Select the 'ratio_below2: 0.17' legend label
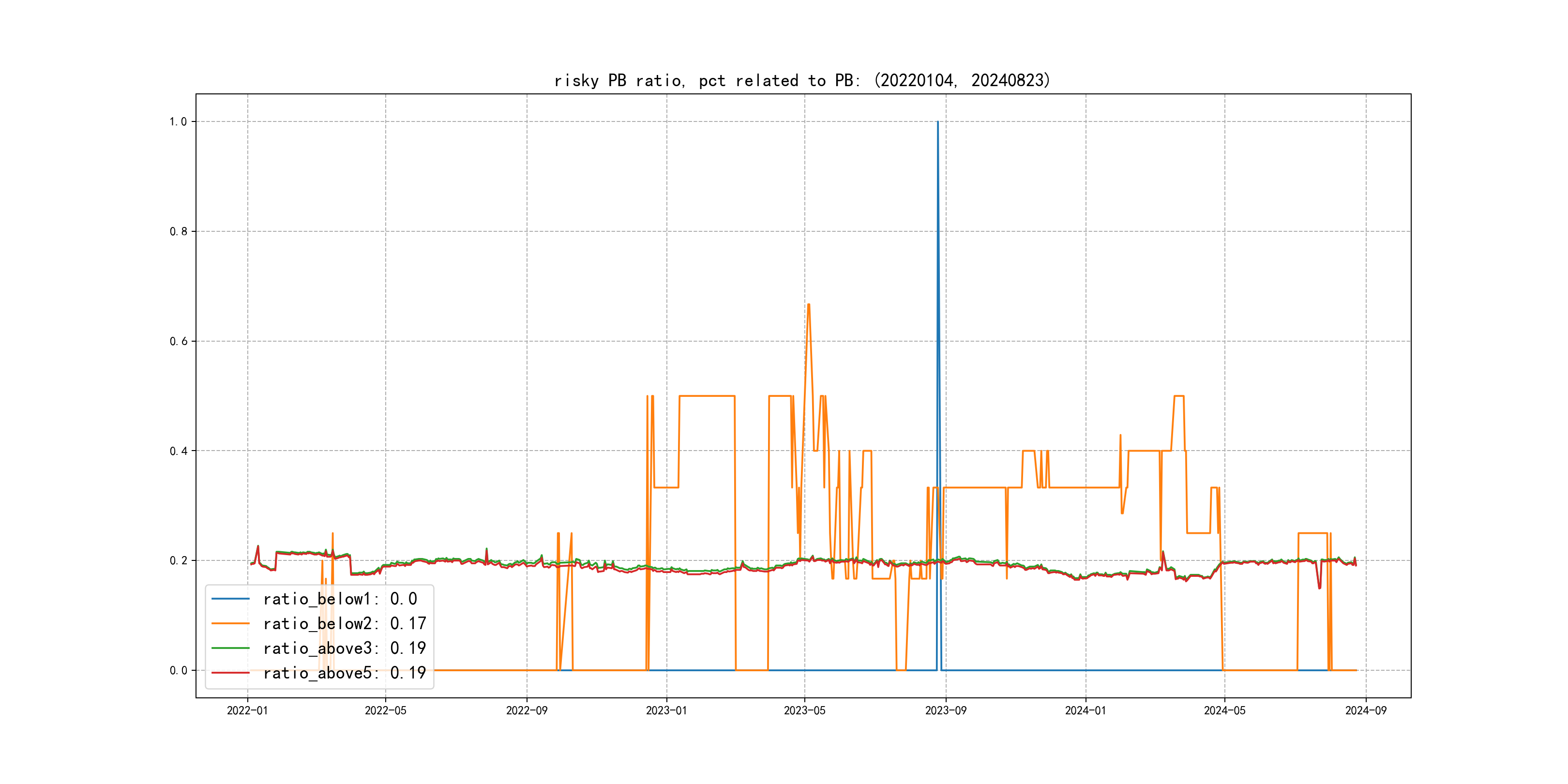1568x784 pixels. pyautogui.click(x=344, y=623)
